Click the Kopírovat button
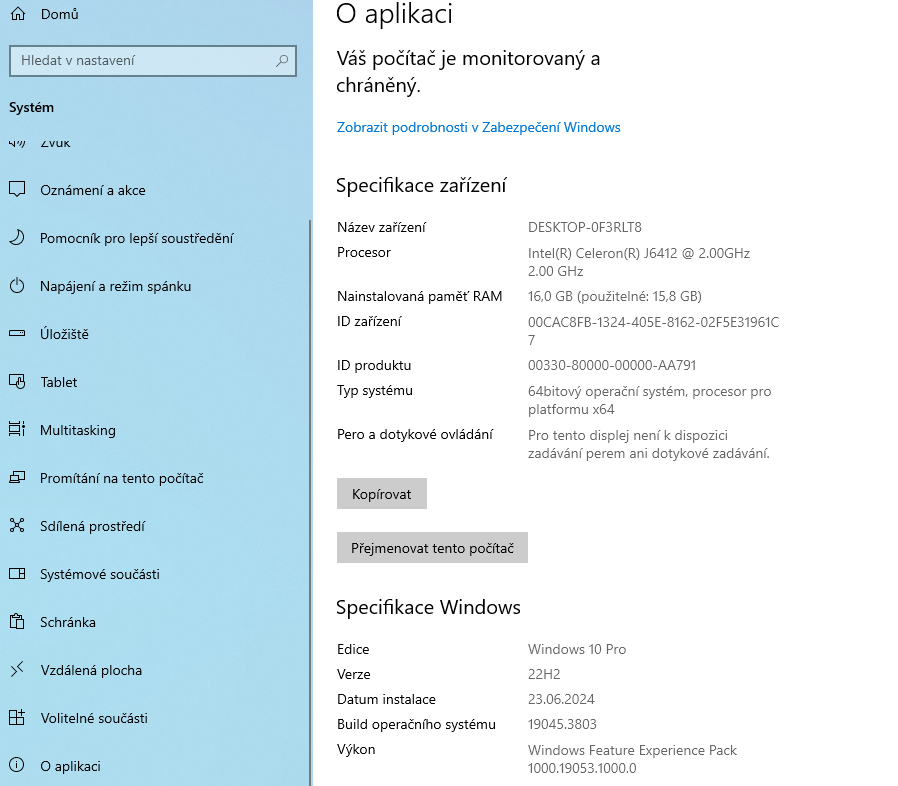898x786 pixels. tap(381, 493)
